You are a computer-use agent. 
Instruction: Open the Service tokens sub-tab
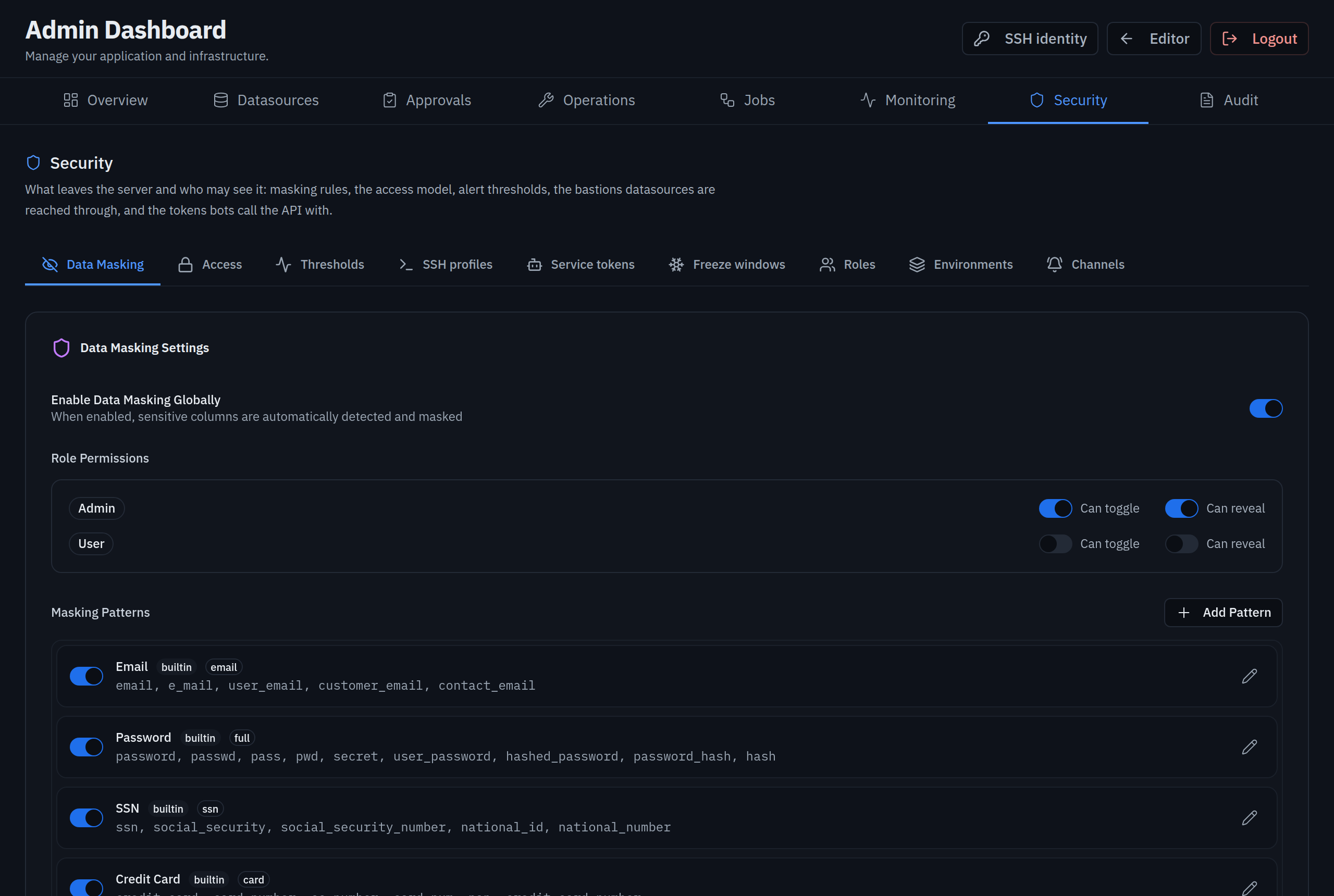click(x=580, y=265)
